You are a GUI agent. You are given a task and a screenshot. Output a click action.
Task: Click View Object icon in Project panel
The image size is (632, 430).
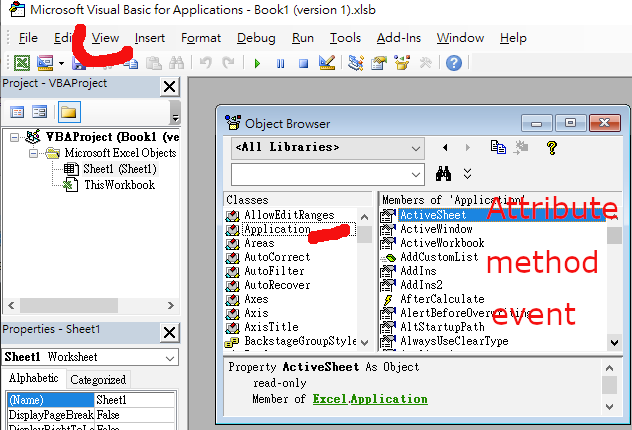point(40,112)
